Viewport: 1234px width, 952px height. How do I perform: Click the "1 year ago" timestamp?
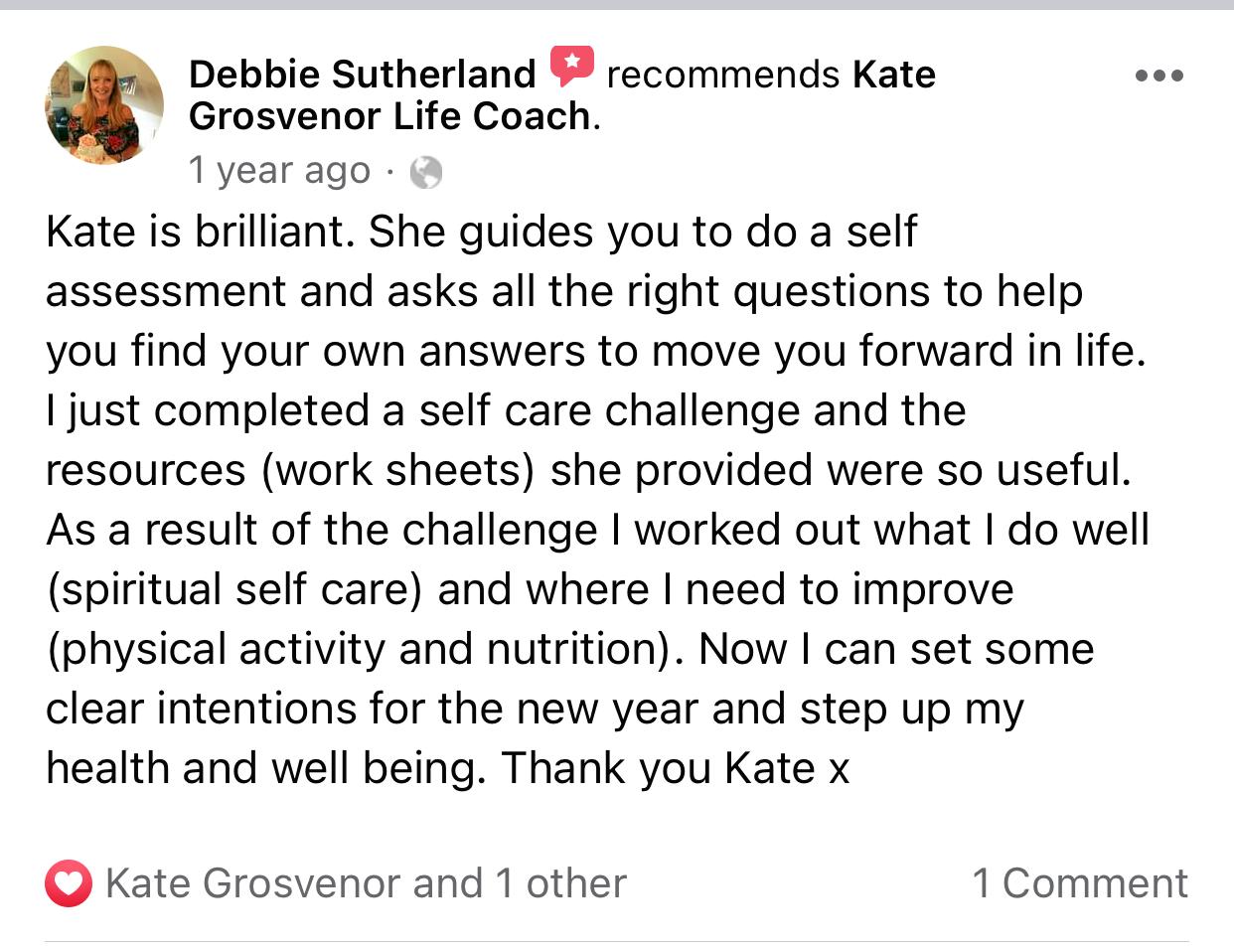pos(279,171)
